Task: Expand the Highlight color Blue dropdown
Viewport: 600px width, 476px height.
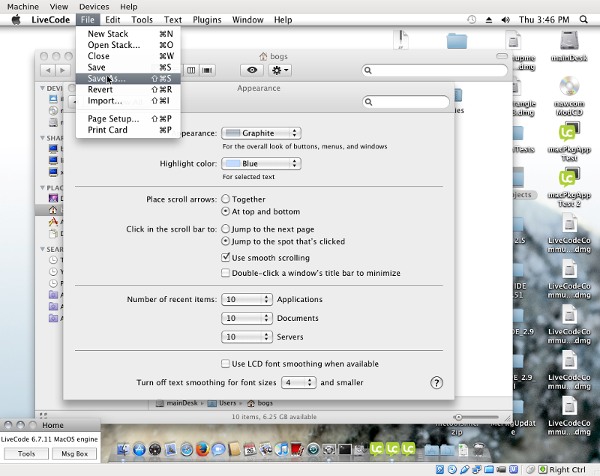Action: tap(261, 163)
